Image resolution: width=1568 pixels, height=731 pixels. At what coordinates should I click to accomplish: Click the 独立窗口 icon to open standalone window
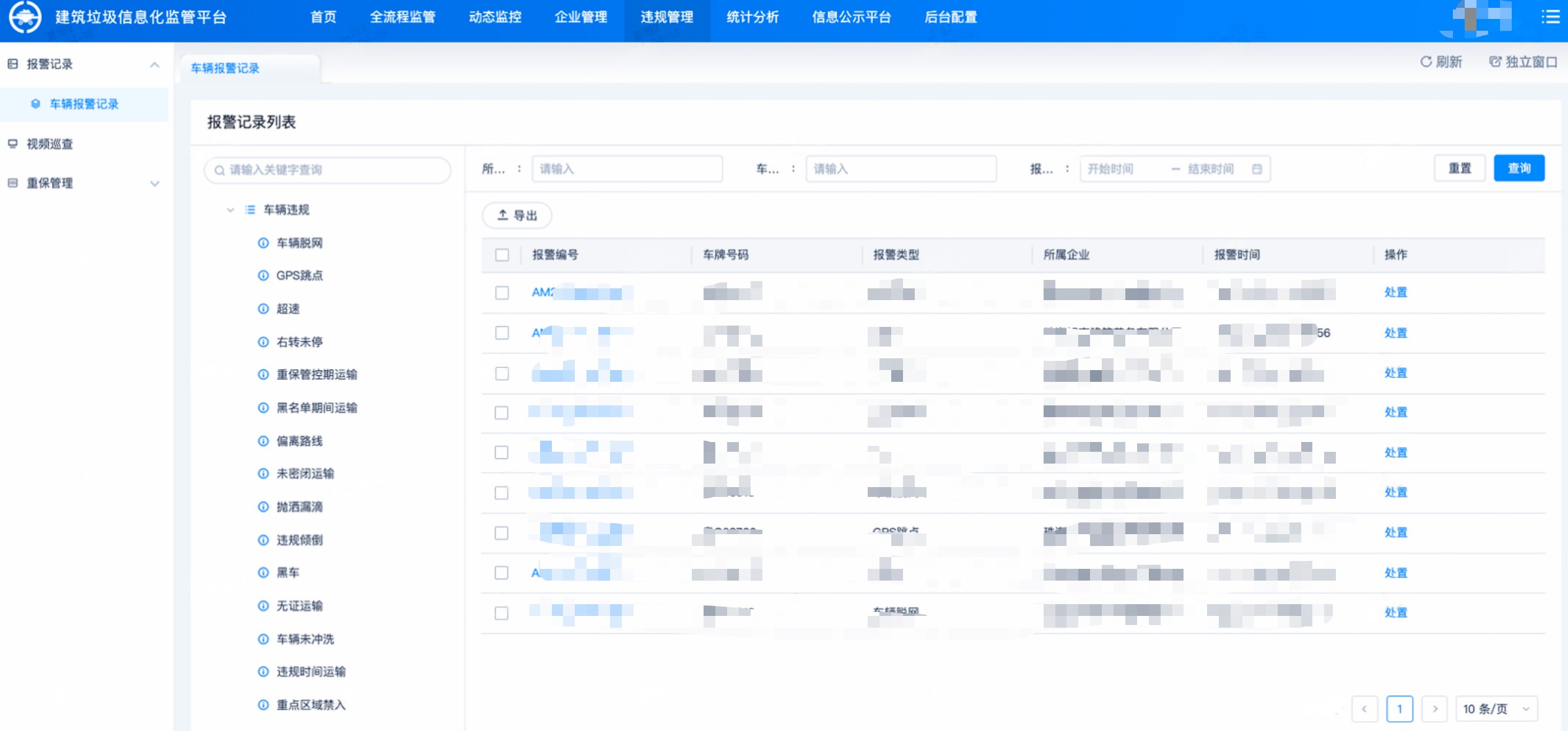click(x=1495, y=62)
